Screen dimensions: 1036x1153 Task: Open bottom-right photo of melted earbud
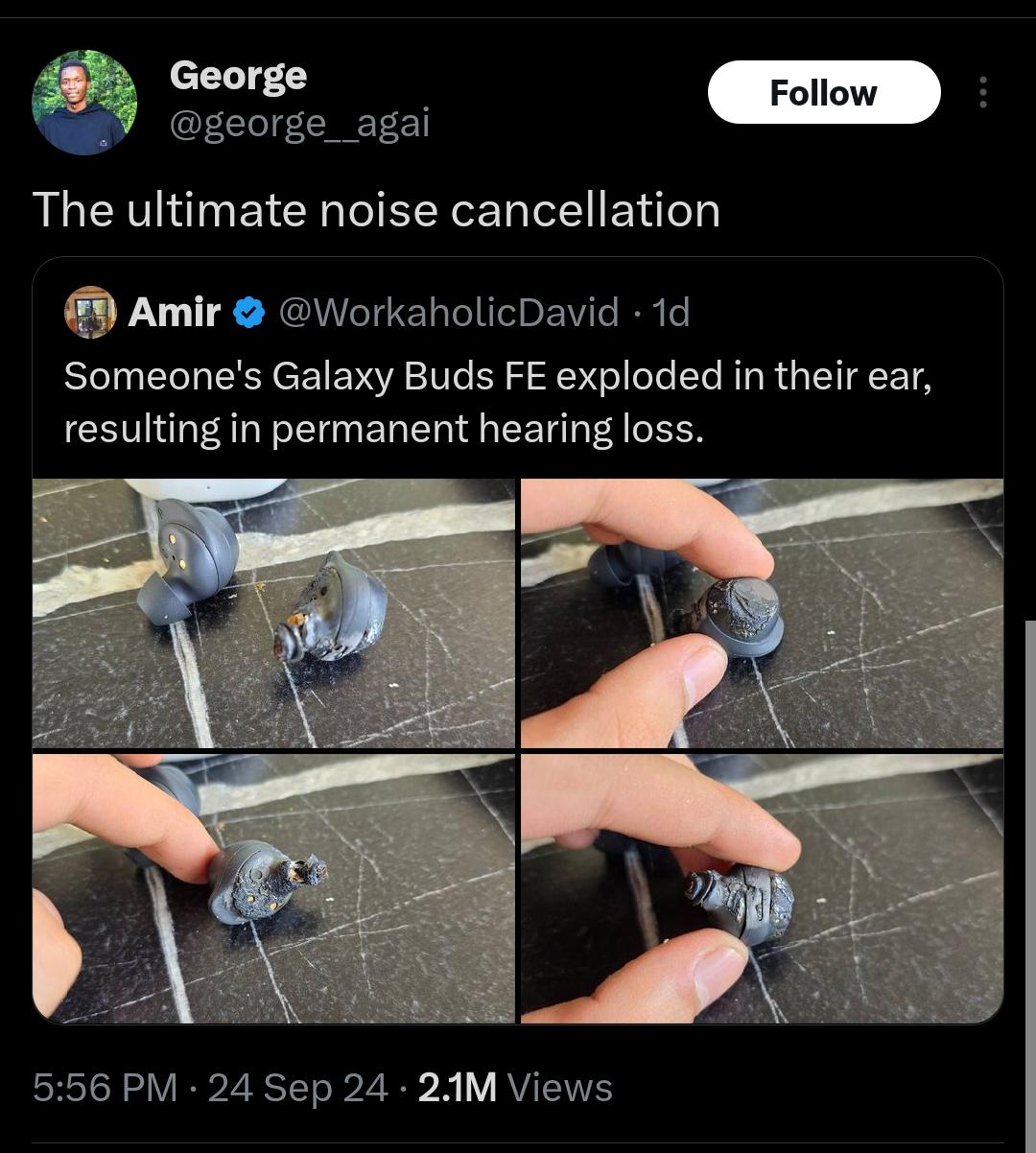coord(762,888)
